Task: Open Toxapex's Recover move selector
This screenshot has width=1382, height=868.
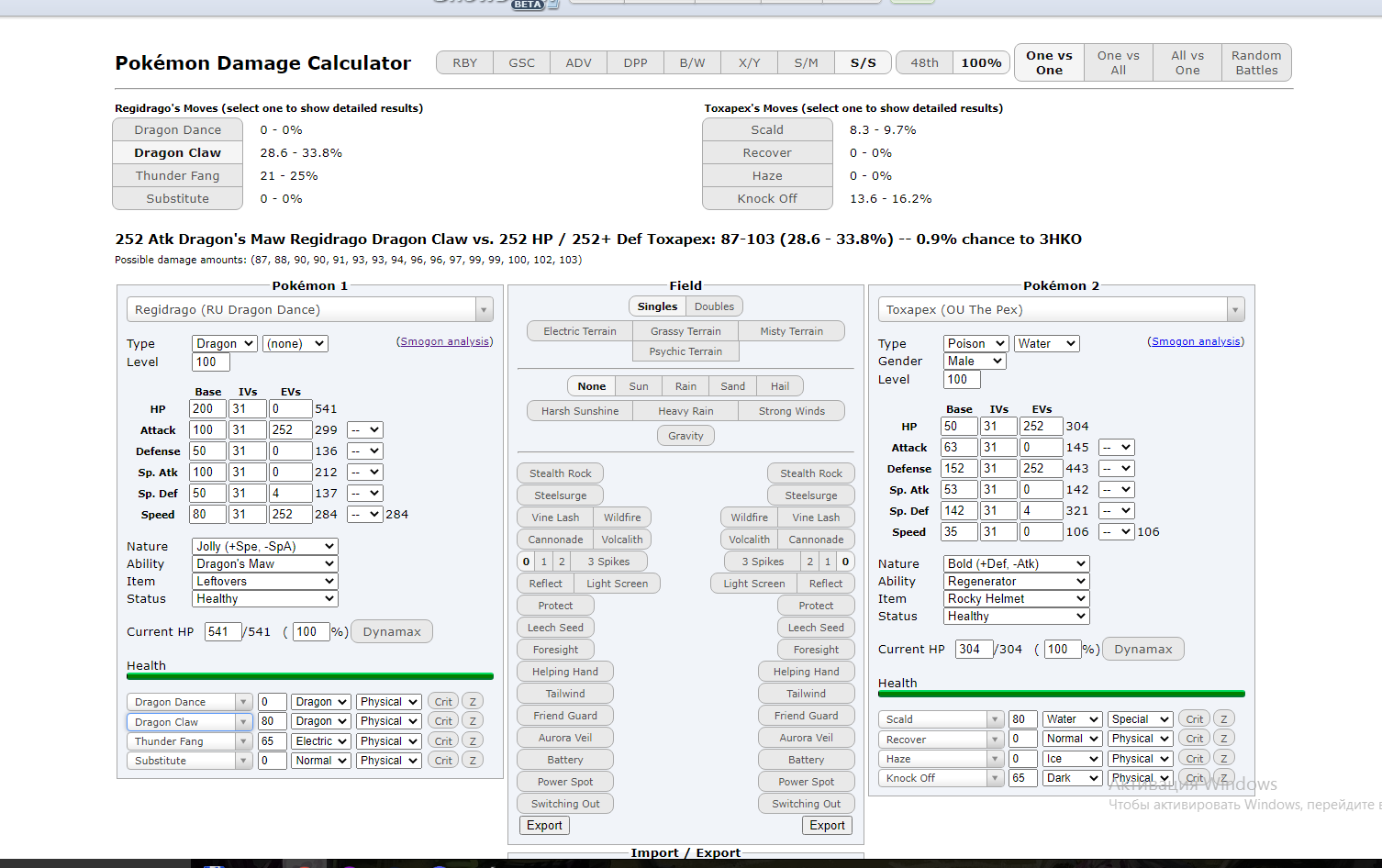Action: [941, 740]
